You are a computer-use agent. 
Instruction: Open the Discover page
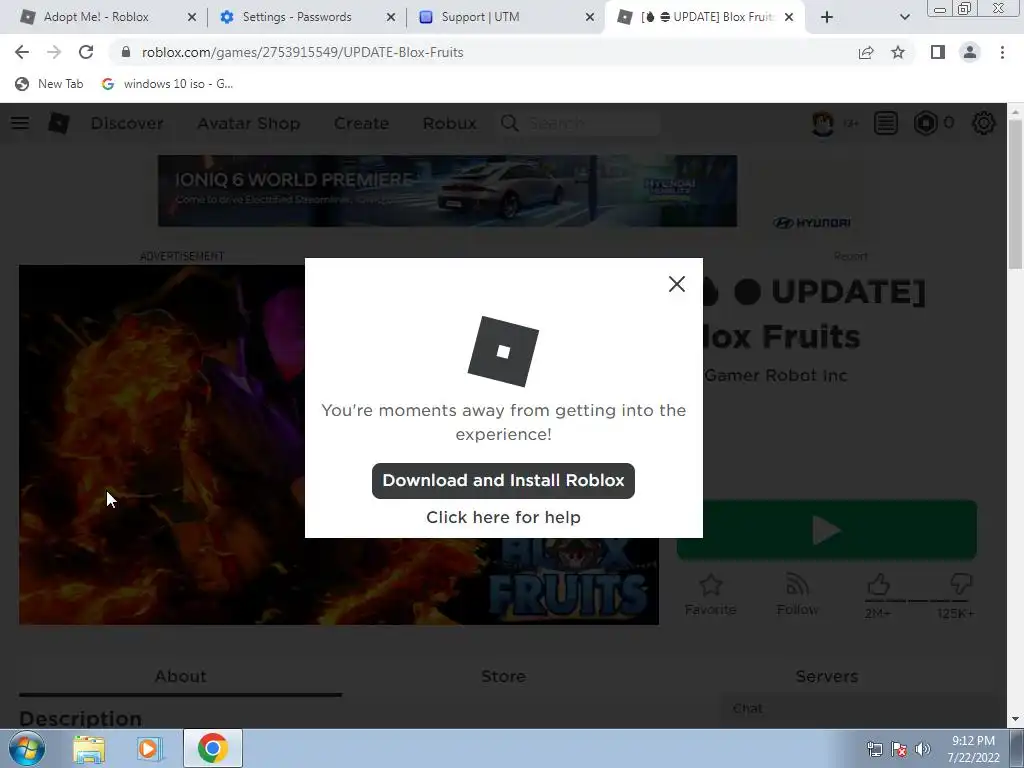[127, 123]
